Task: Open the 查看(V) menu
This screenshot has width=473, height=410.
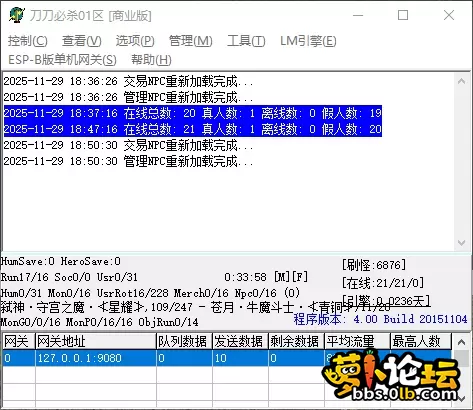Action: coord(82,41)
